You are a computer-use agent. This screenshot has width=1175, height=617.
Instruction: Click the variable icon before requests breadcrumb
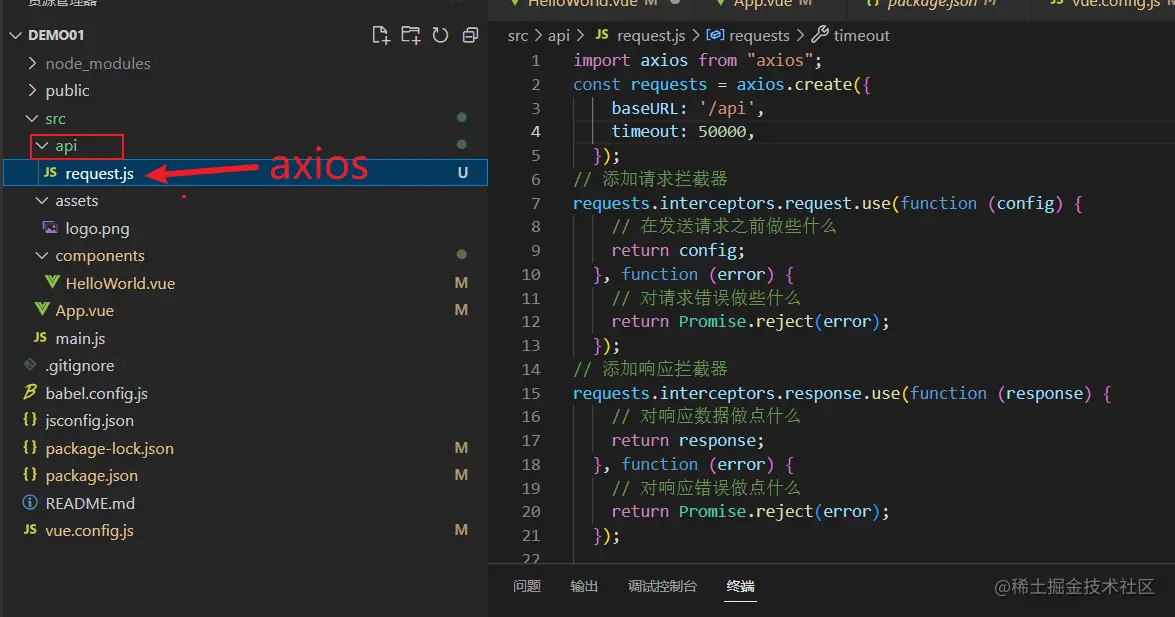pos(715,34)
